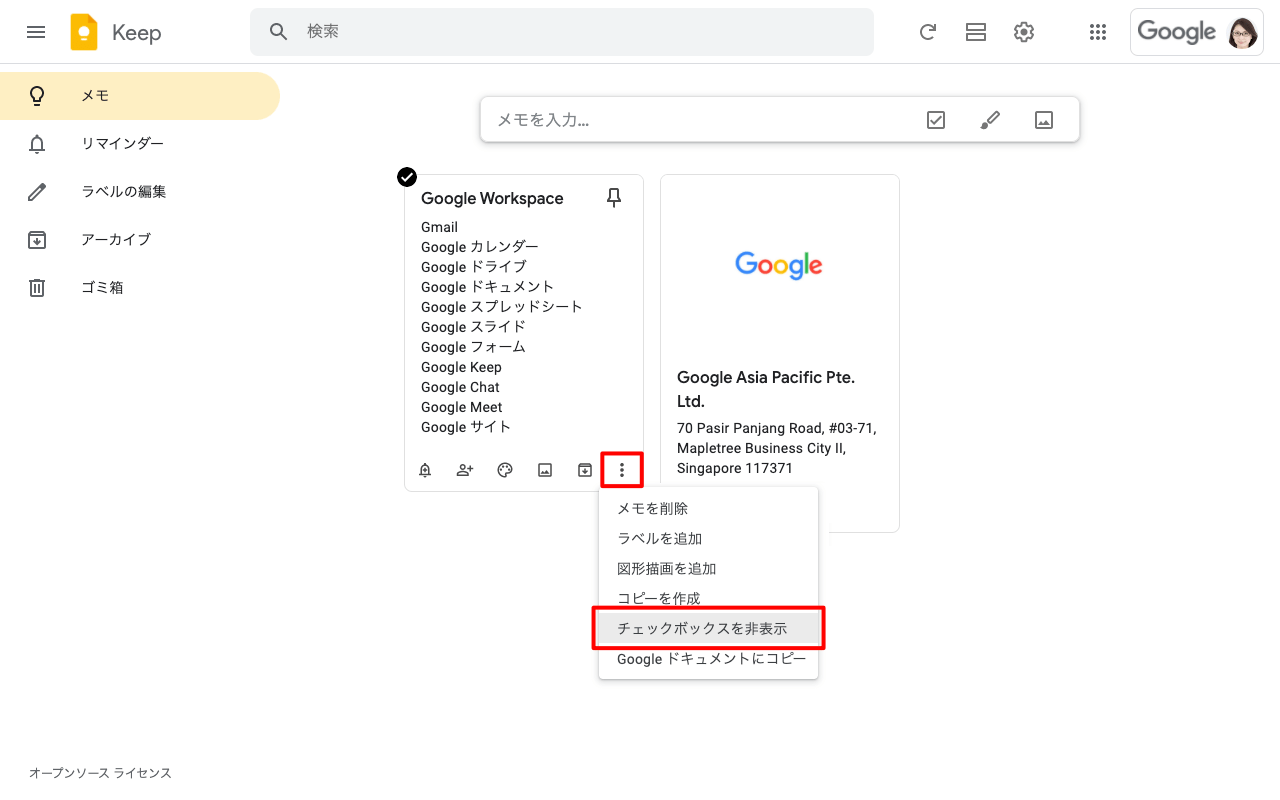The width and height of the screenshot is (1280, 800).
Task: Open the オープンソース ライセンス link
Action: (x=100, y=773)
